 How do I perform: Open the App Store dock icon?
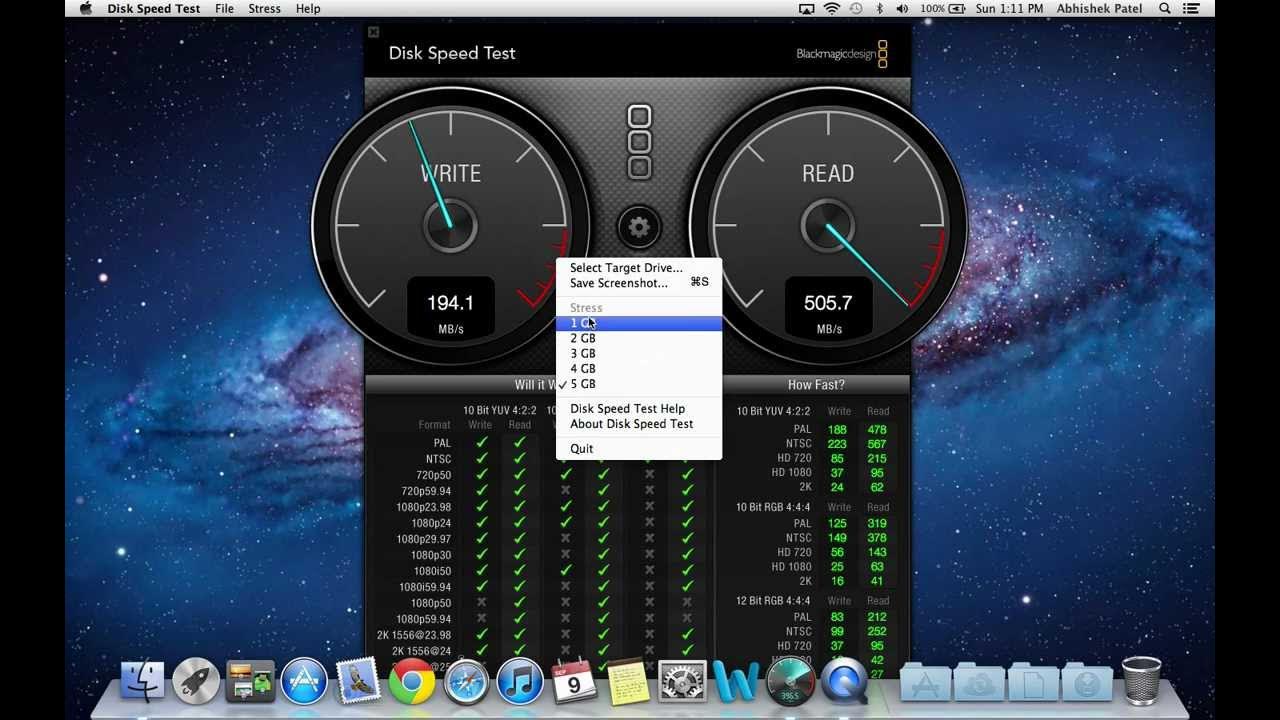coord(304,681)
